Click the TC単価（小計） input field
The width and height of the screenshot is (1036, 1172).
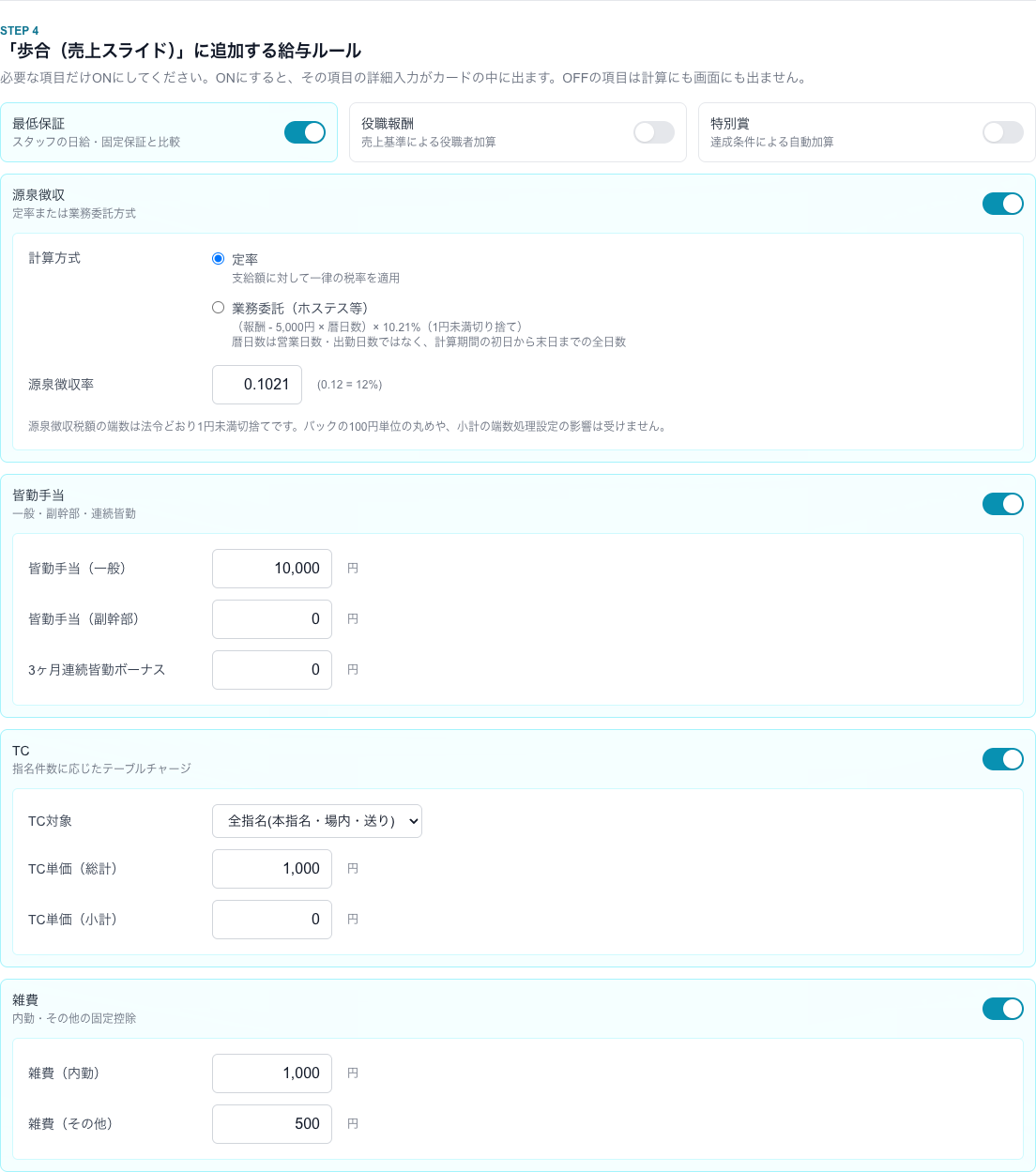[x=272, y=920]
